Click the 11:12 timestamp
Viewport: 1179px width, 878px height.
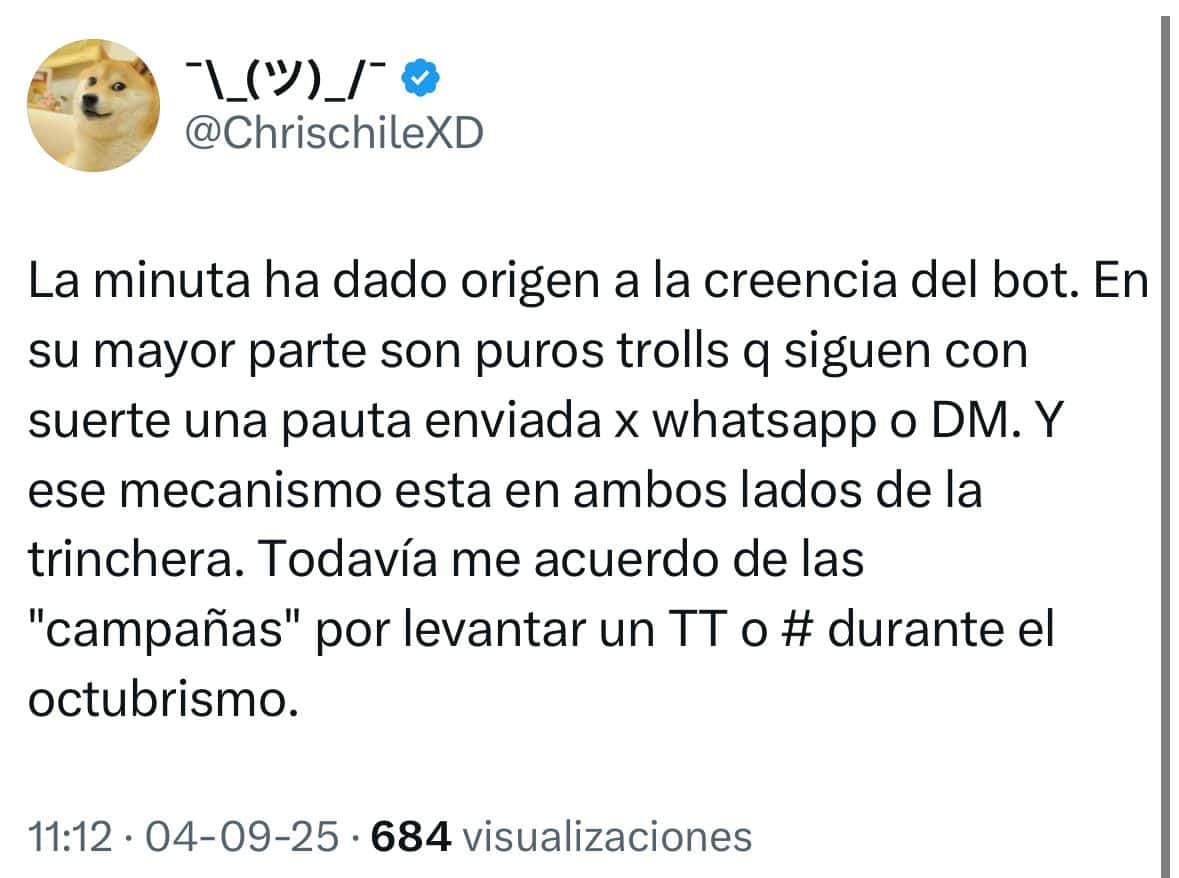(70, 836)
